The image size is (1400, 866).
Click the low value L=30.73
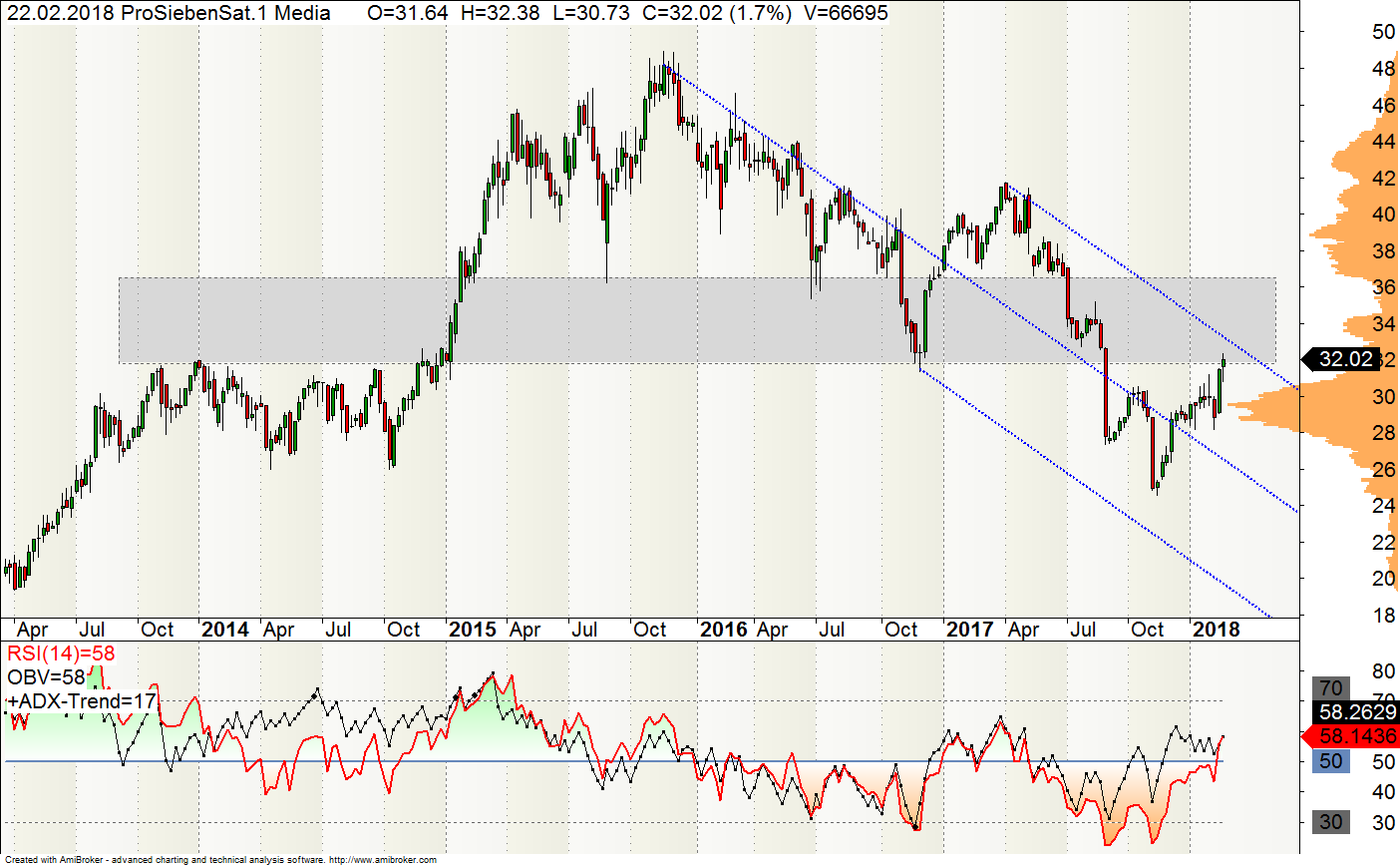coord(592,13)
